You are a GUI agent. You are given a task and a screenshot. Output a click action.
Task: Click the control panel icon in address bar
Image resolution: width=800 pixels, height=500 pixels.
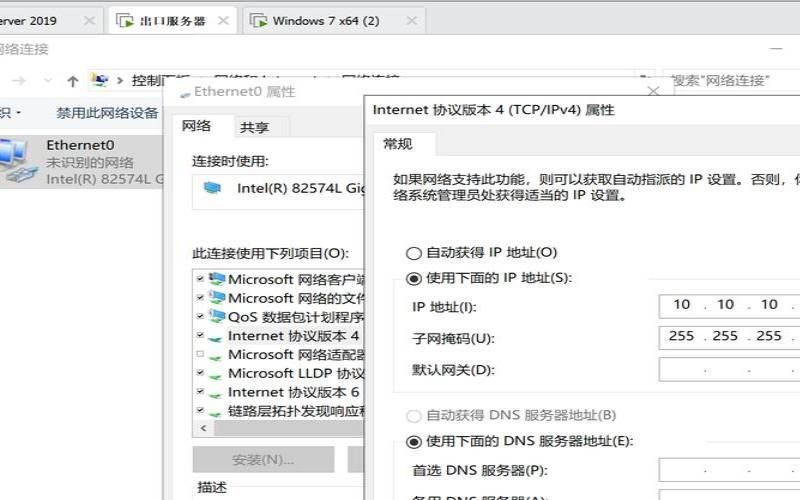99,81
